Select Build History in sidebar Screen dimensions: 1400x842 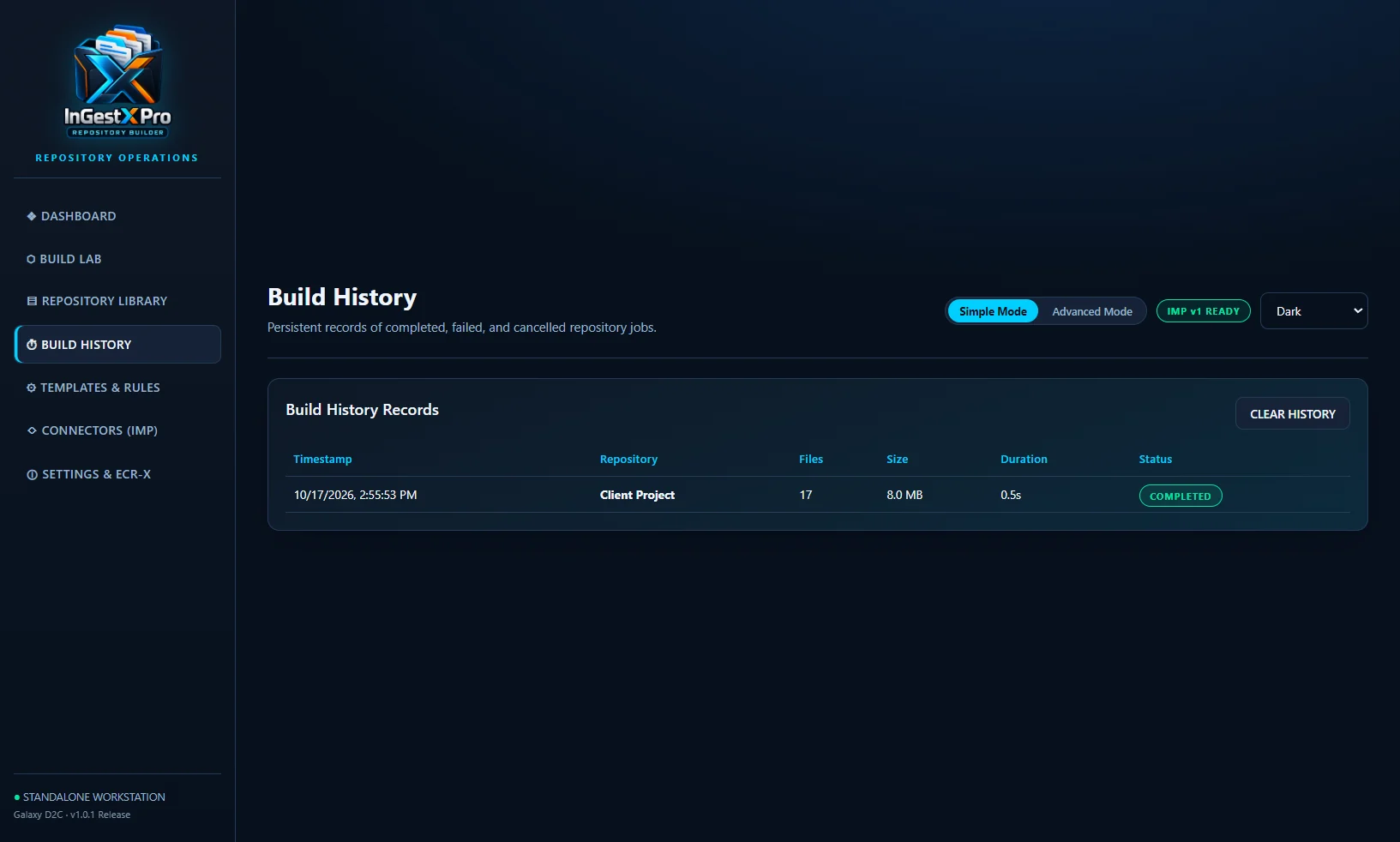117,345
